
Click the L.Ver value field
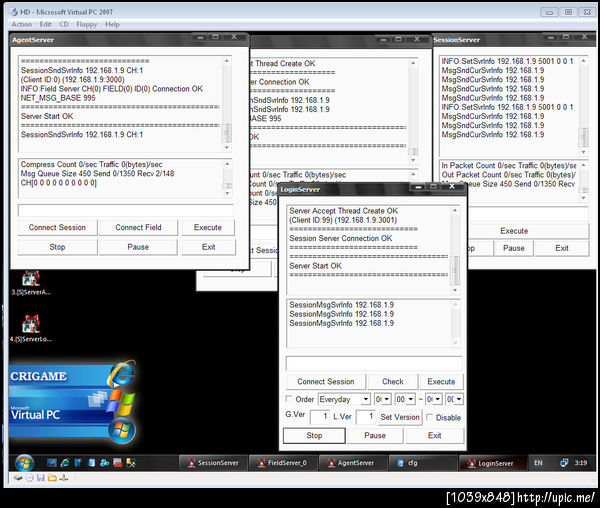point(365,417)
